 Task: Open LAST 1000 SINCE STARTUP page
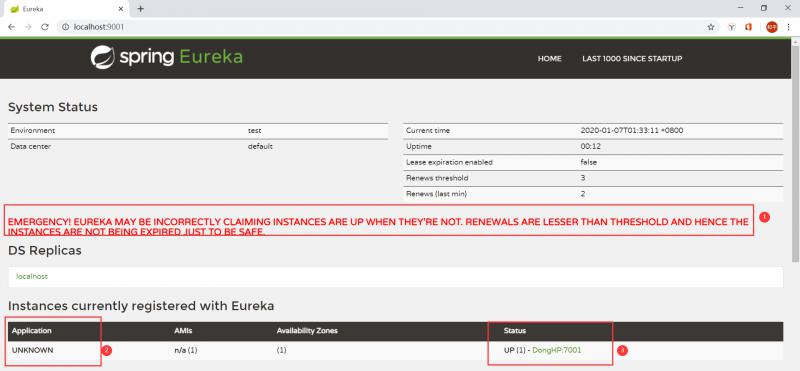tap(632, 59)
